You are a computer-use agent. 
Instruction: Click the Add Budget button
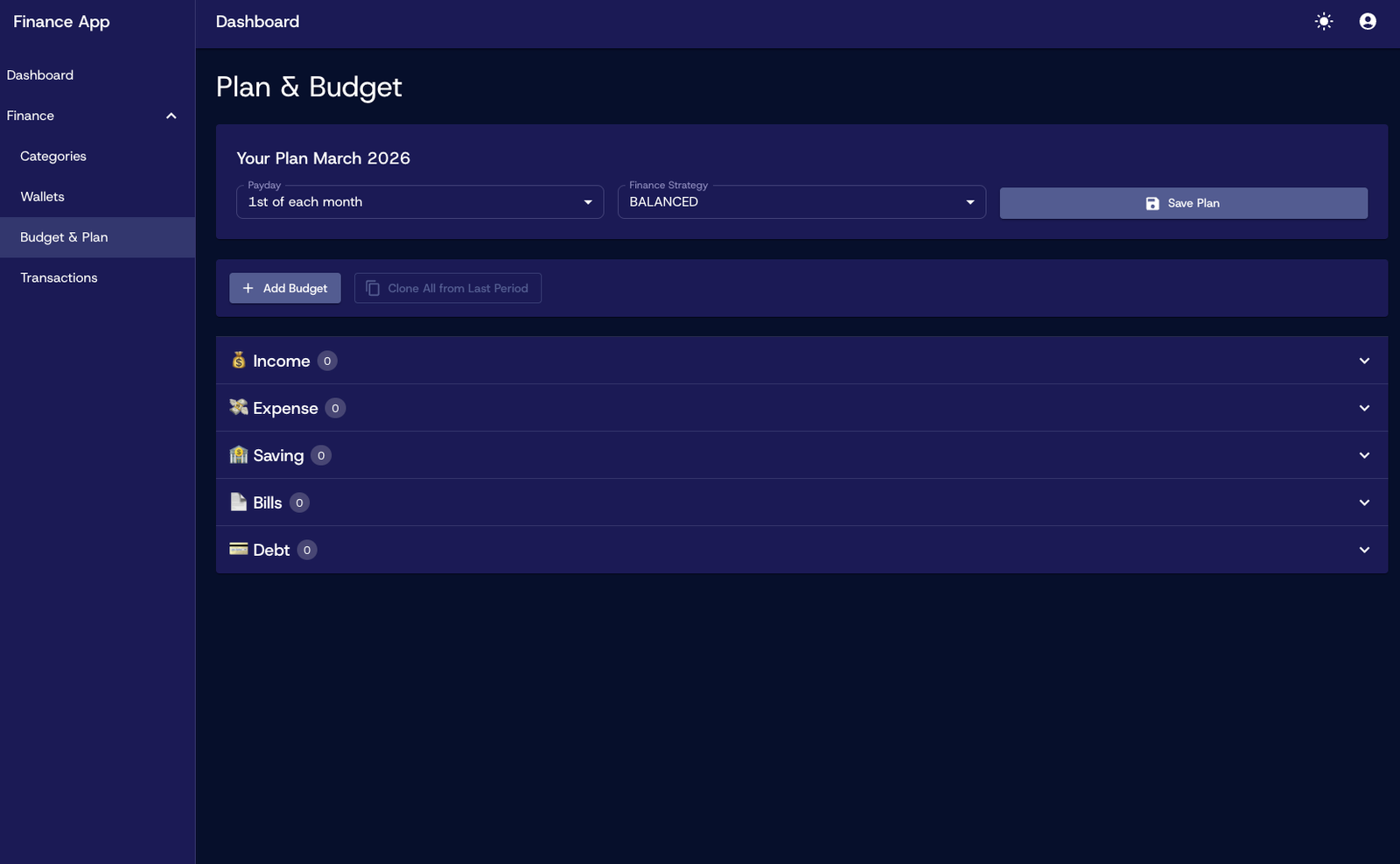click(285, 288)
